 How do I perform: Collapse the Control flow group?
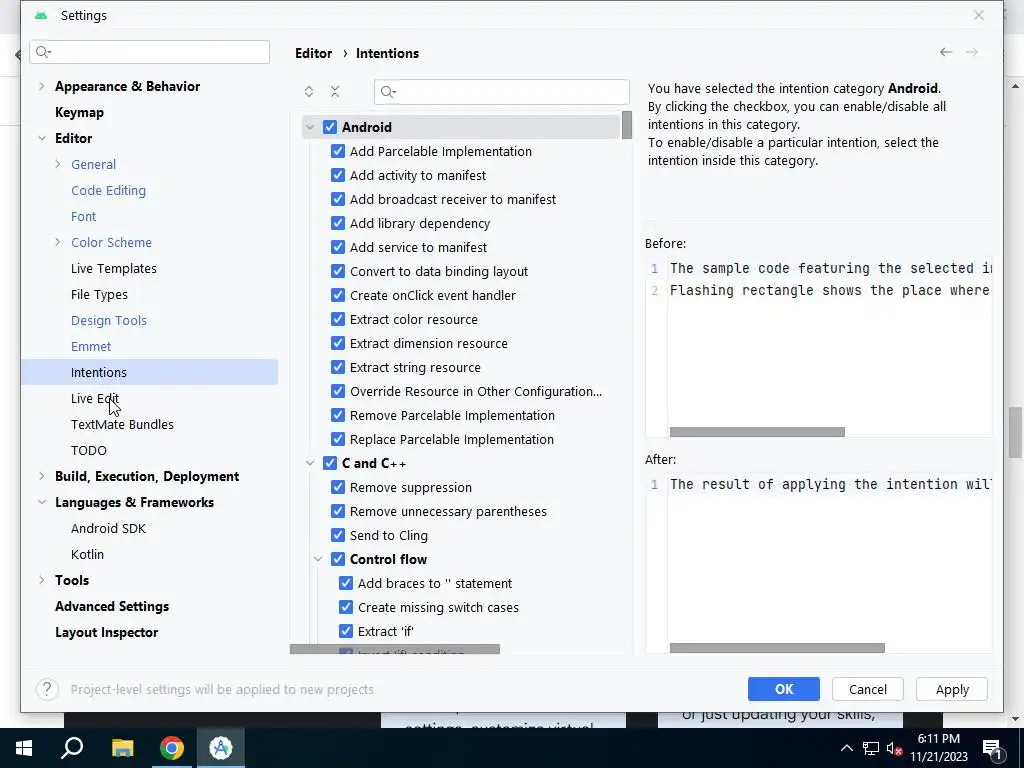pos(318,559)
